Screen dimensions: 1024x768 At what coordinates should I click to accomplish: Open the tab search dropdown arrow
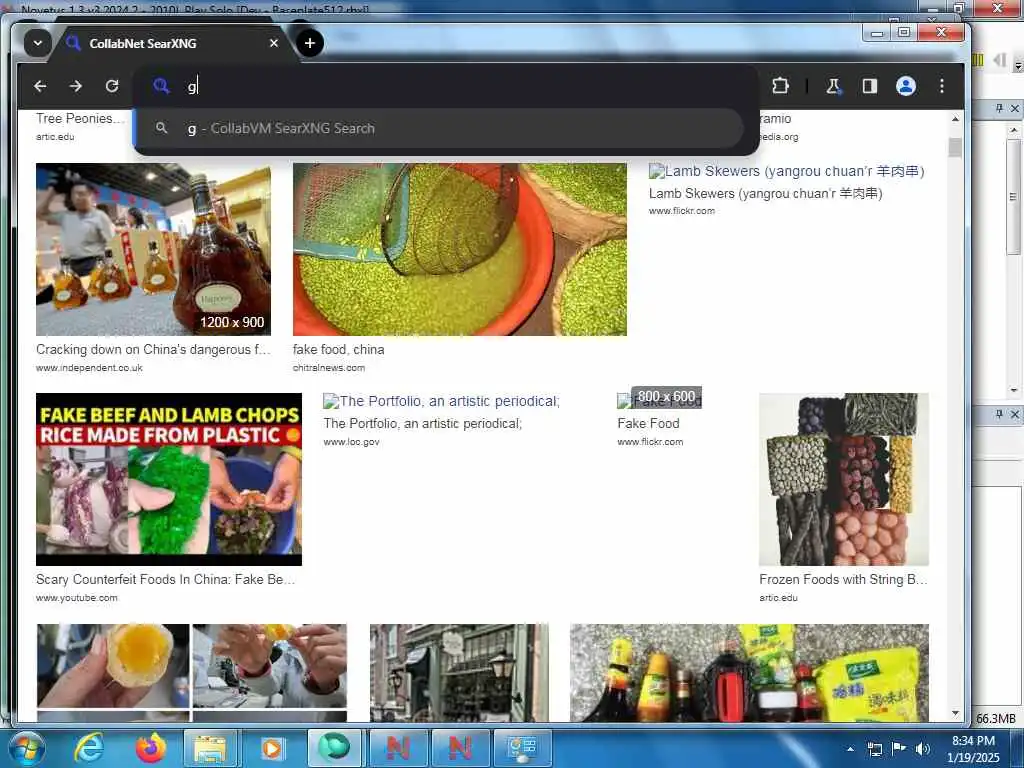point(38,43)
